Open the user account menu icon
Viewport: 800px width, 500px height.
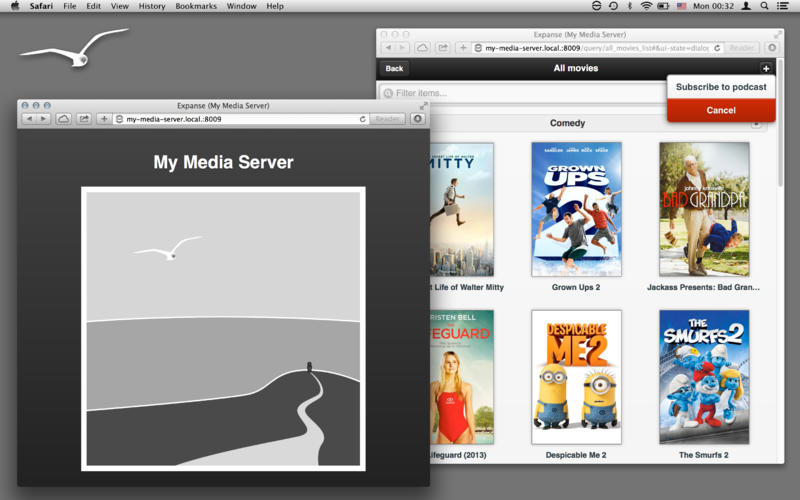(x=746, y=6)
